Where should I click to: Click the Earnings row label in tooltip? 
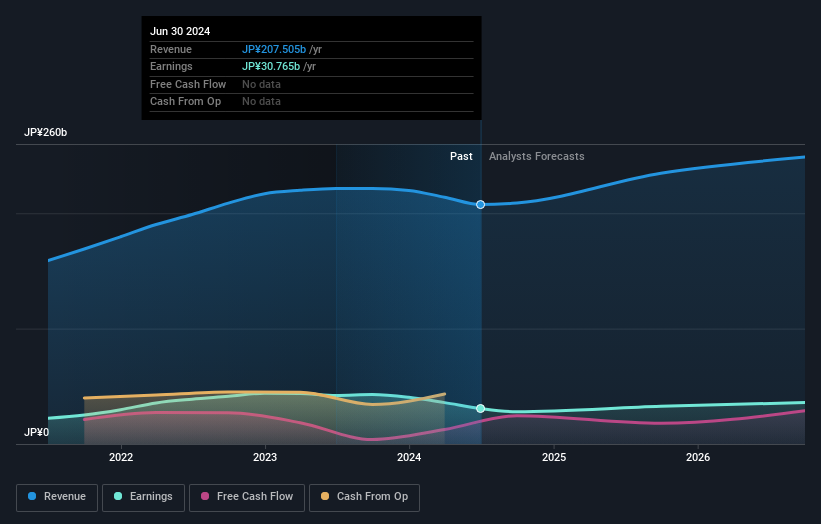click(171, 66)
